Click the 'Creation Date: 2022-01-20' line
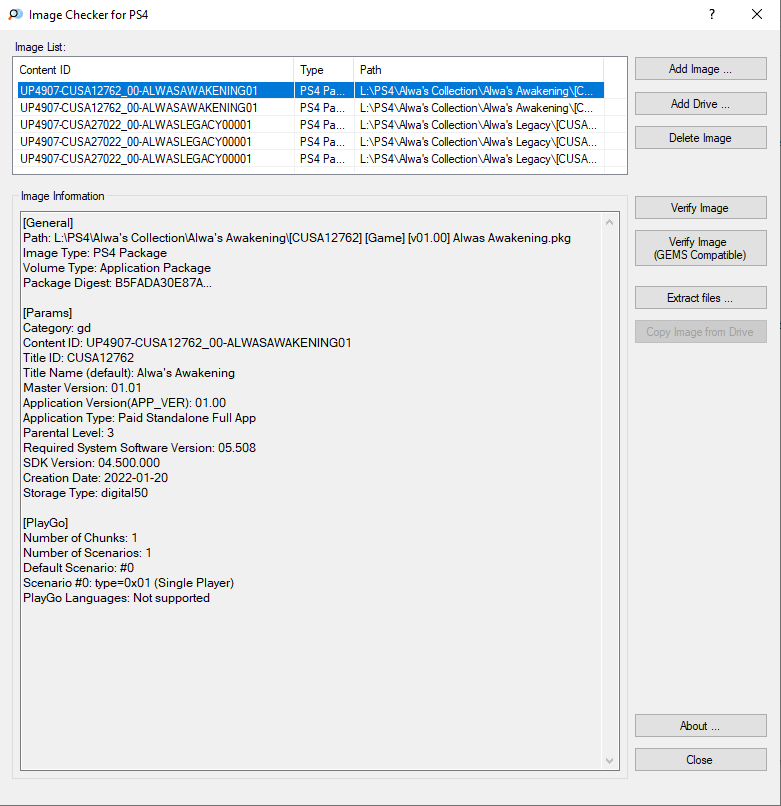This screenshot has height=806, width=781. point(95,478)
